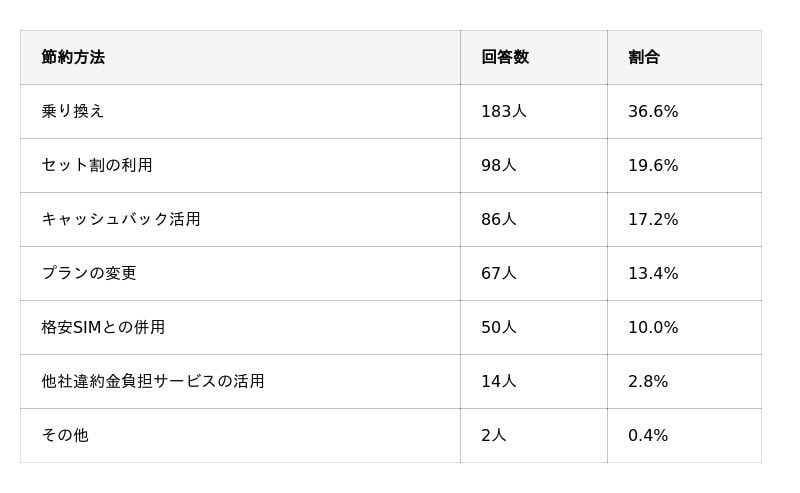This screenshot has width=800, height=493.
Task: Select the 19.6% percentage cell
Action: click(653, 165)
